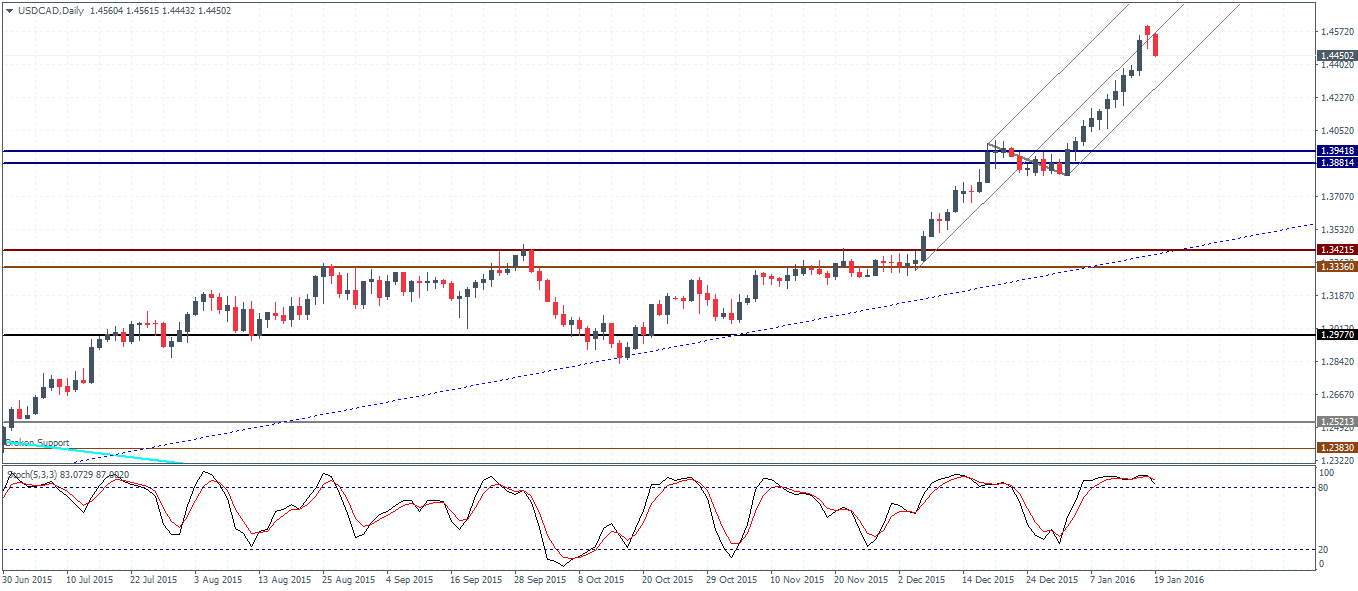The width and height of the screenshot is (1358, 591).
Task: Click the 1.38814 navy line price tag
Action: [1337, 162]
